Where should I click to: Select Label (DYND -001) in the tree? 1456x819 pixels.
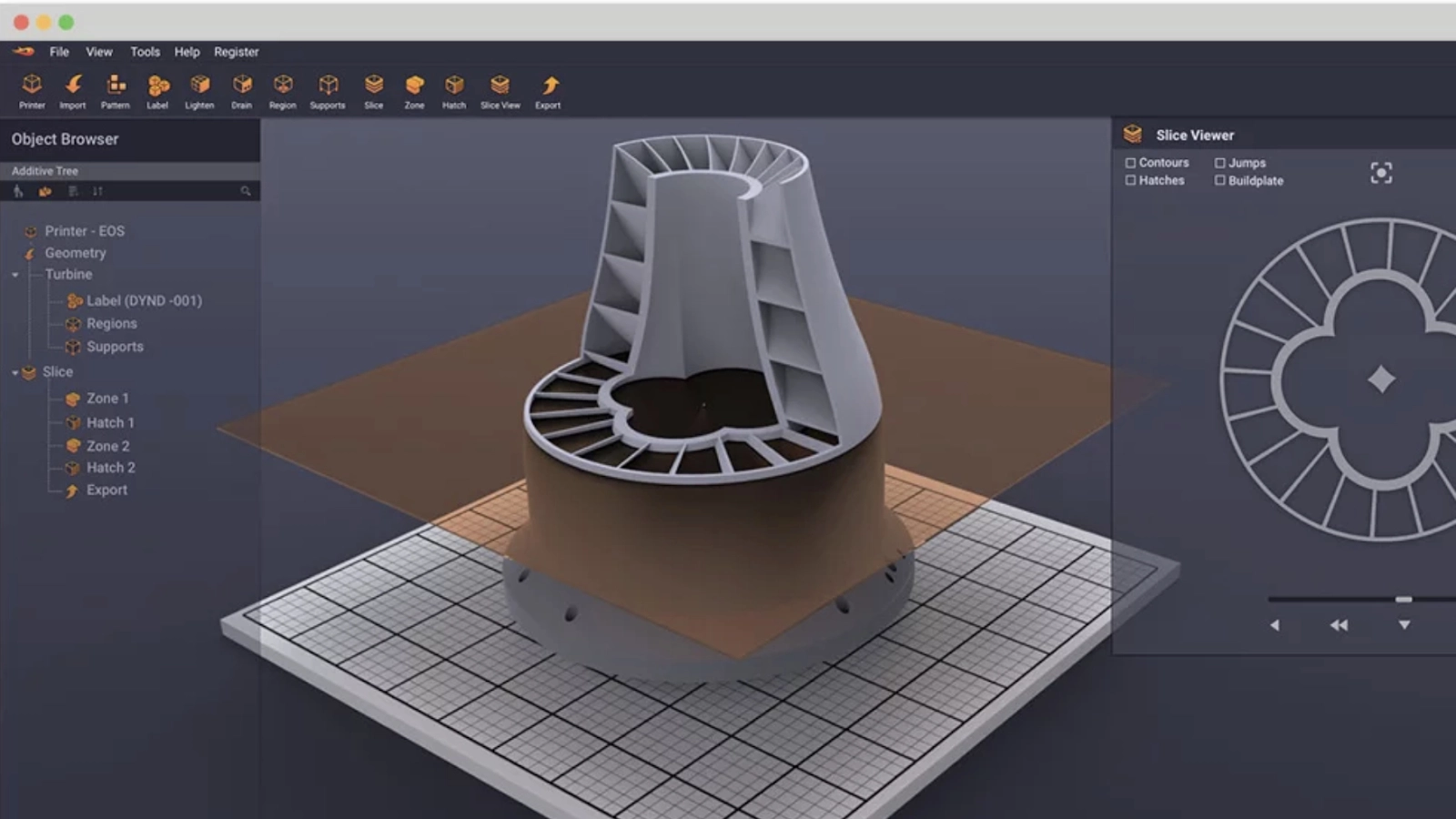[x=144, y=300]
